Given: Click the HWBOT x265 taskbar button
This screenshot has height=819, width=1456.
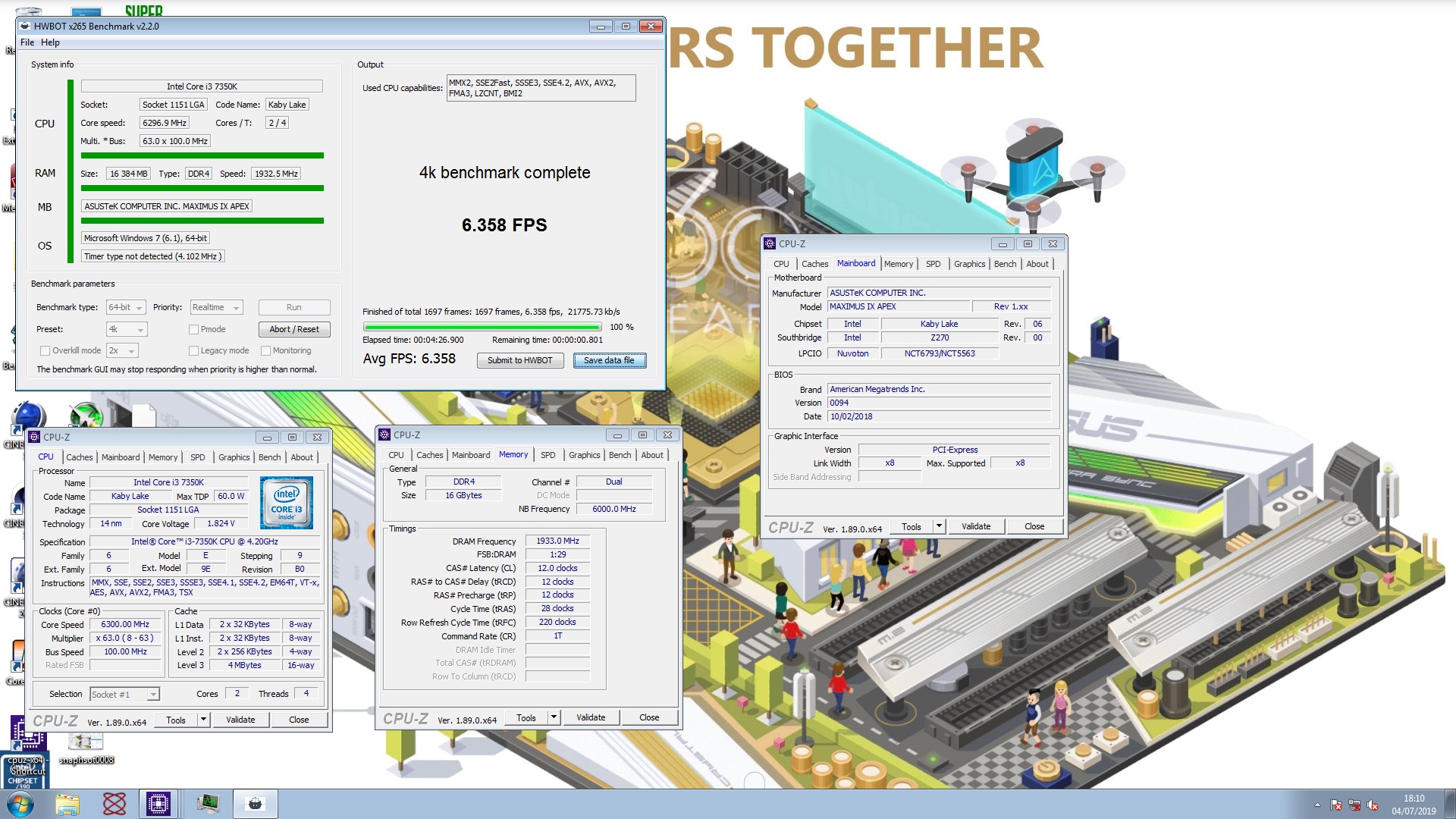Looking at the screenshot, I should tap(256, 804).
